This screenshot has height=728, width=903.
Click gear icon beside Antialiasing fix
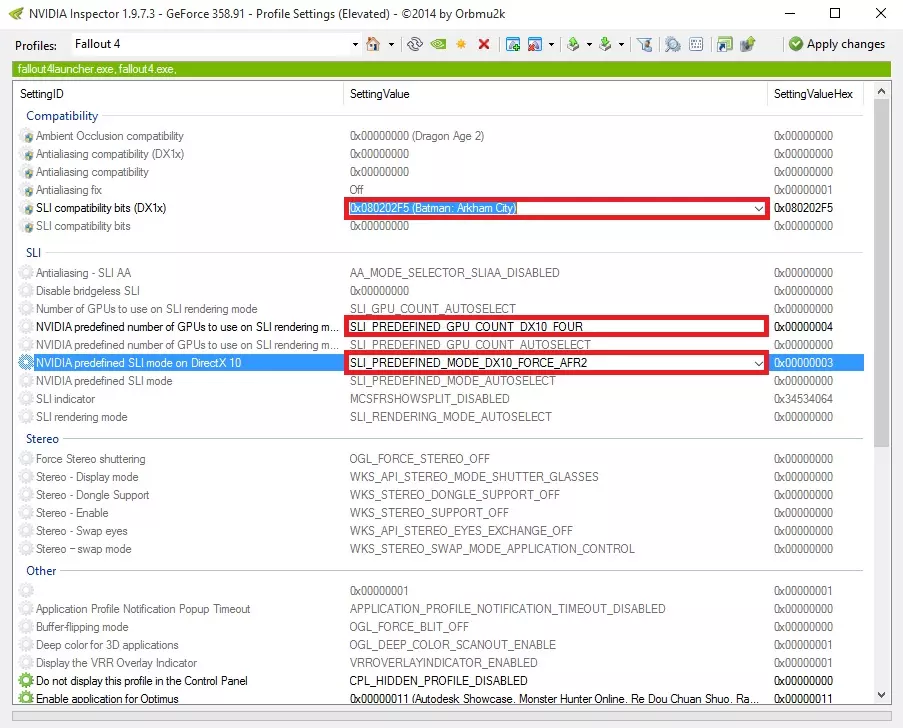click(x=26, y=190)
